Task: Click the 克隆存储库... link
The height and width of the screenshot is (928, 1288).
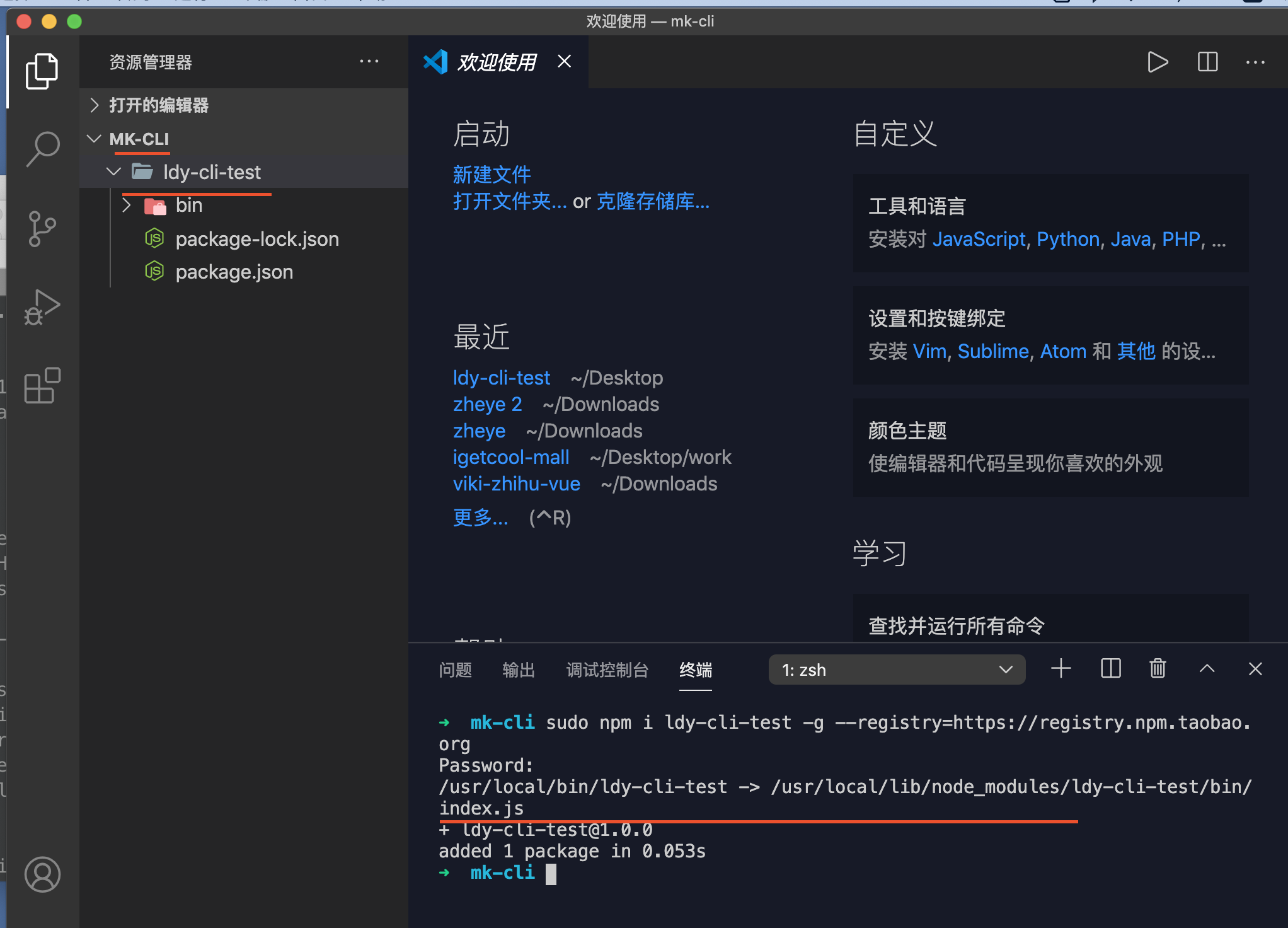Action: click(653, 202)
